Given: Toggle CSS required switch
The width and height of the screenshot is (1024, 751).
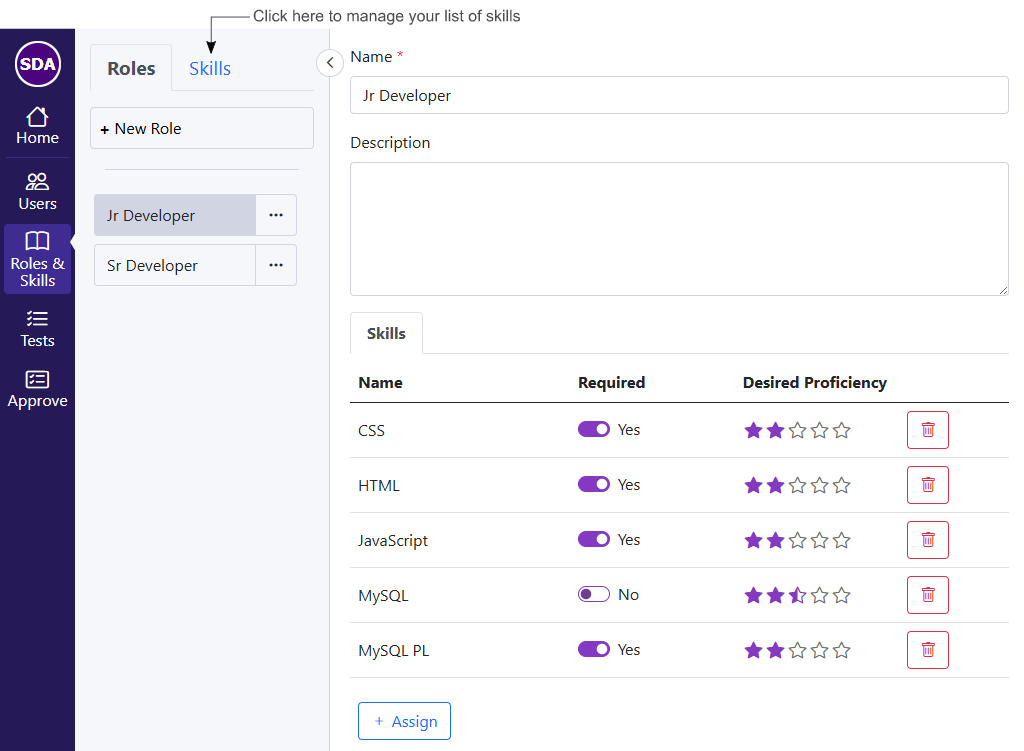Looking at the screenshot, I should (x=594, y=429).
